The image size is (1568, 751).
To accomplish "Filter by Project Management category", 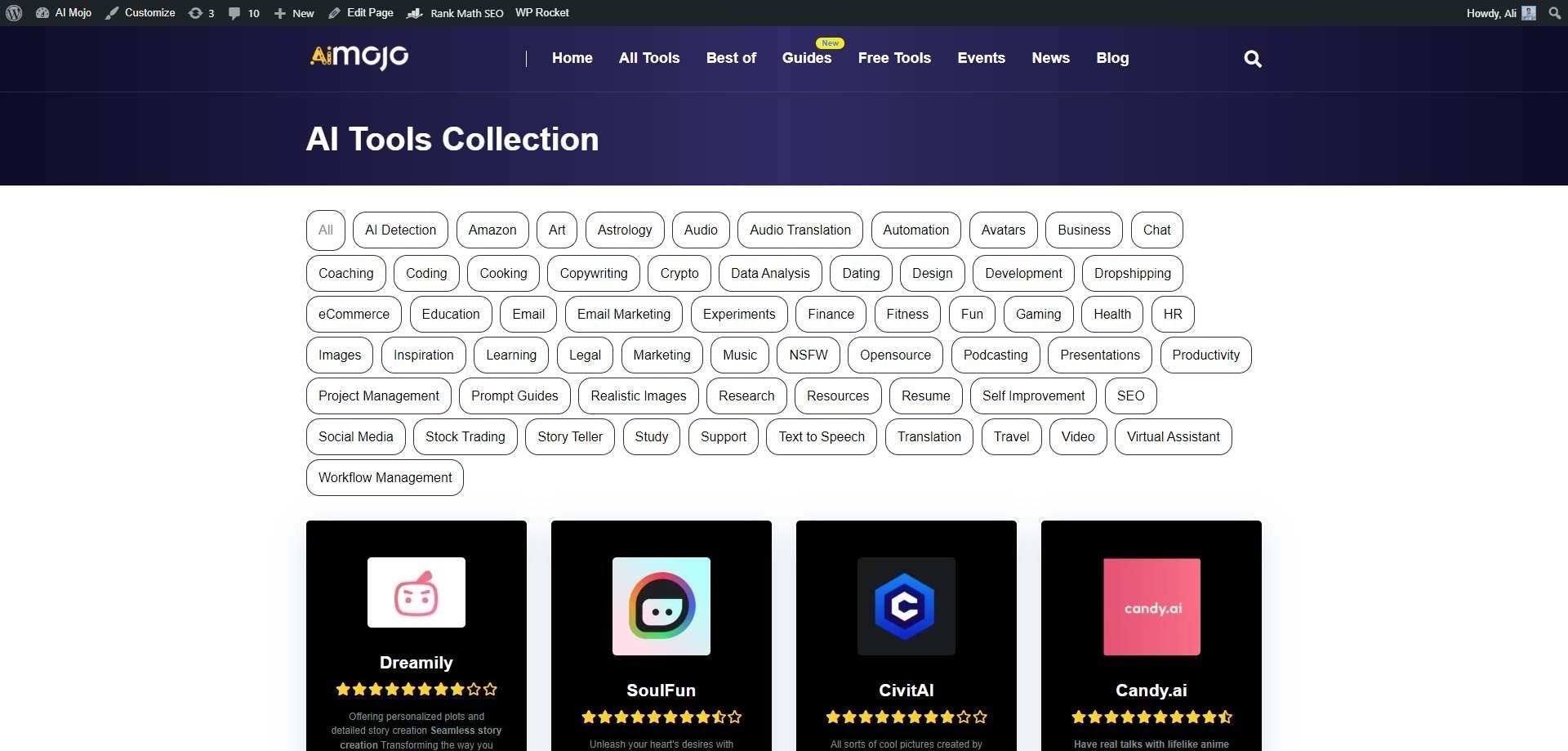I will (x=379, y=396).
